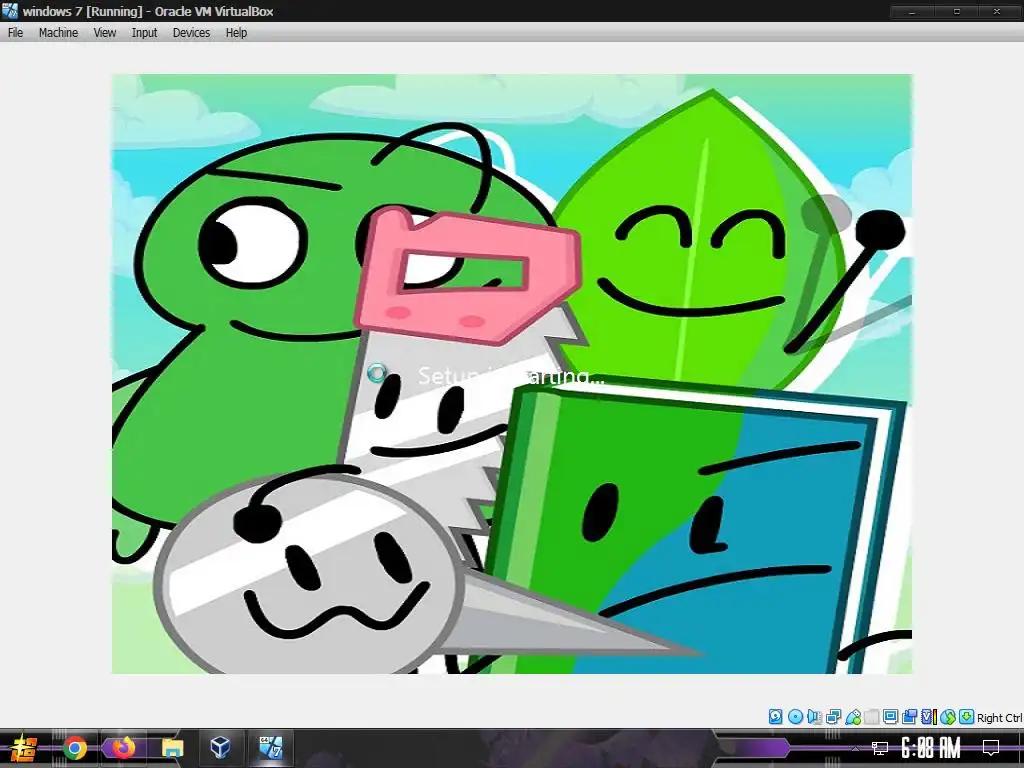This screenshot has width=1024, height=768.
Task: Click the greyed shared folders status icon
Action: pyautogui.click(x=872, y=717)
